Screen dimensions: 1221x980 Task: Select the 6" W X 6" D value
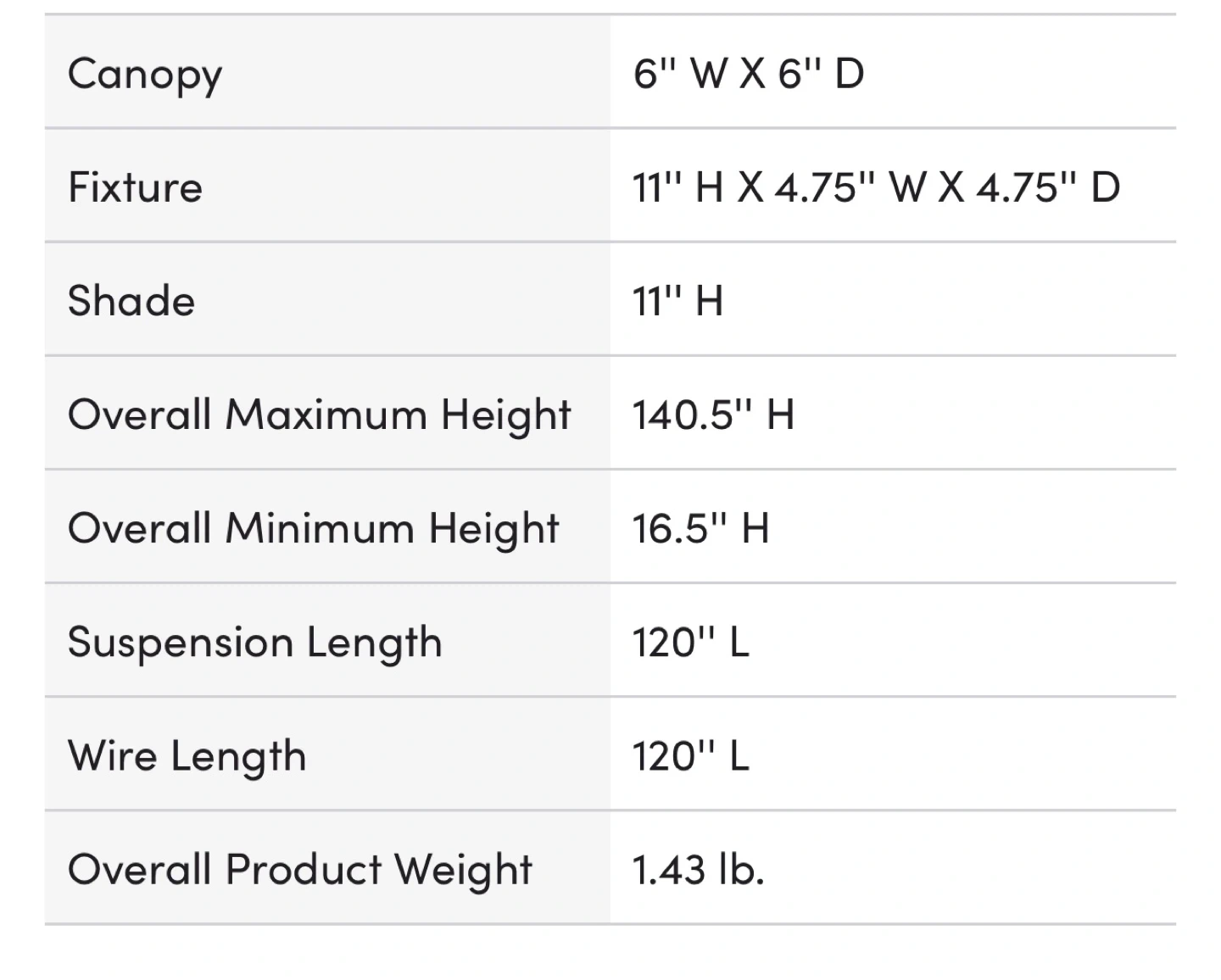(x=748, y=74)
